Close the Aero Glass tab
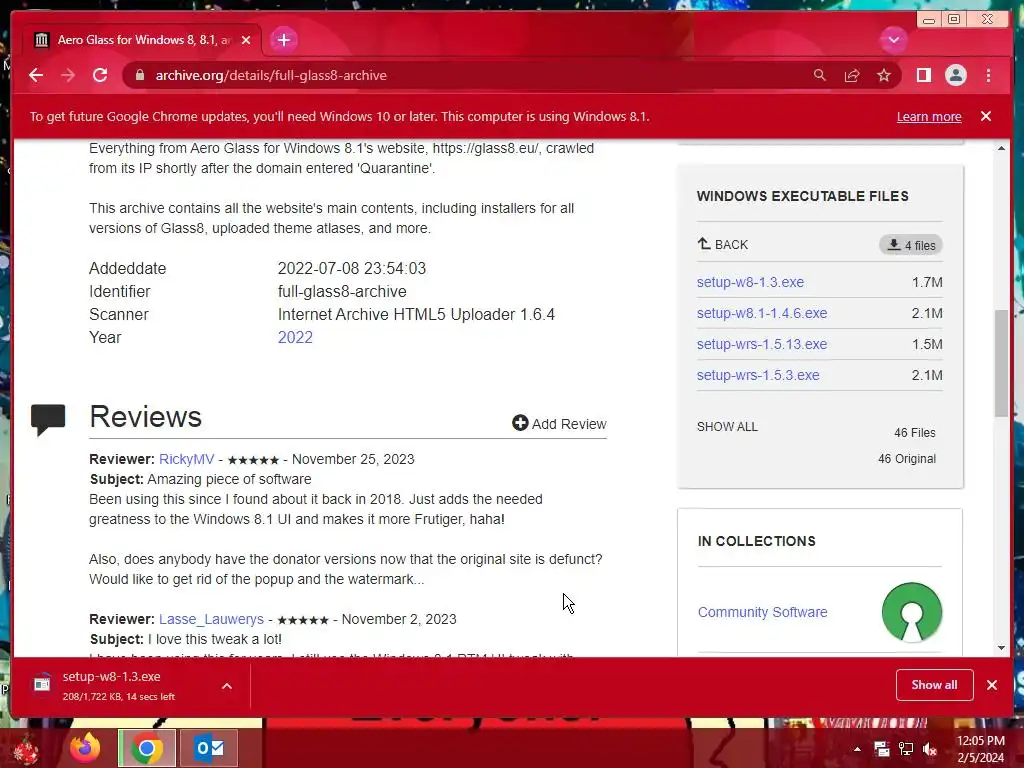 click(246, 40)
